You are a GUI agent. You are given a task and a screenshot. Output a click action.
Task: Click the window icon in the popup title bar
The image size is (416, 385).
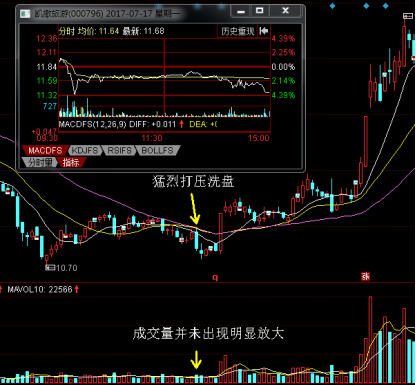(25, 14)
